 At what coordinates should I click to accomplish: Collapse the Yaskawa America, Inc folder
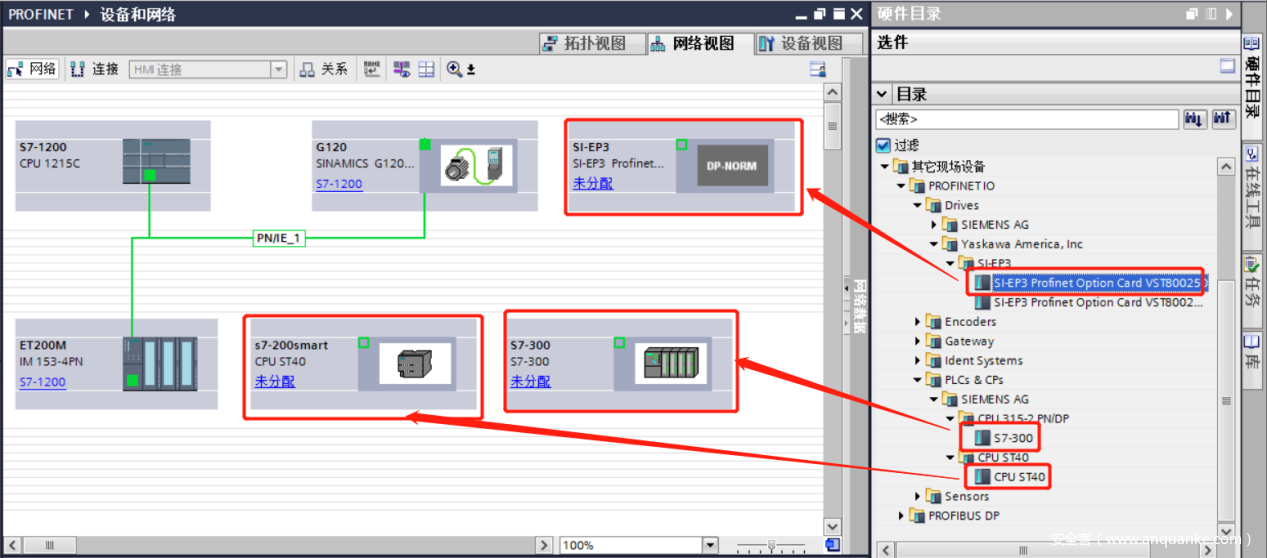[x=934, y=245]
